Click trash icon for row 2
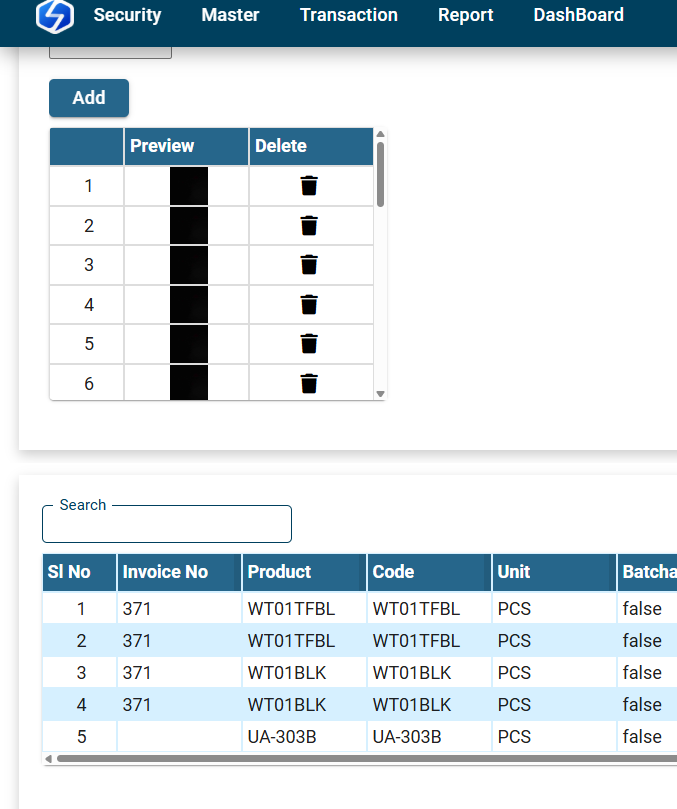Screen dimensions: 677x809 coord(310,226)
